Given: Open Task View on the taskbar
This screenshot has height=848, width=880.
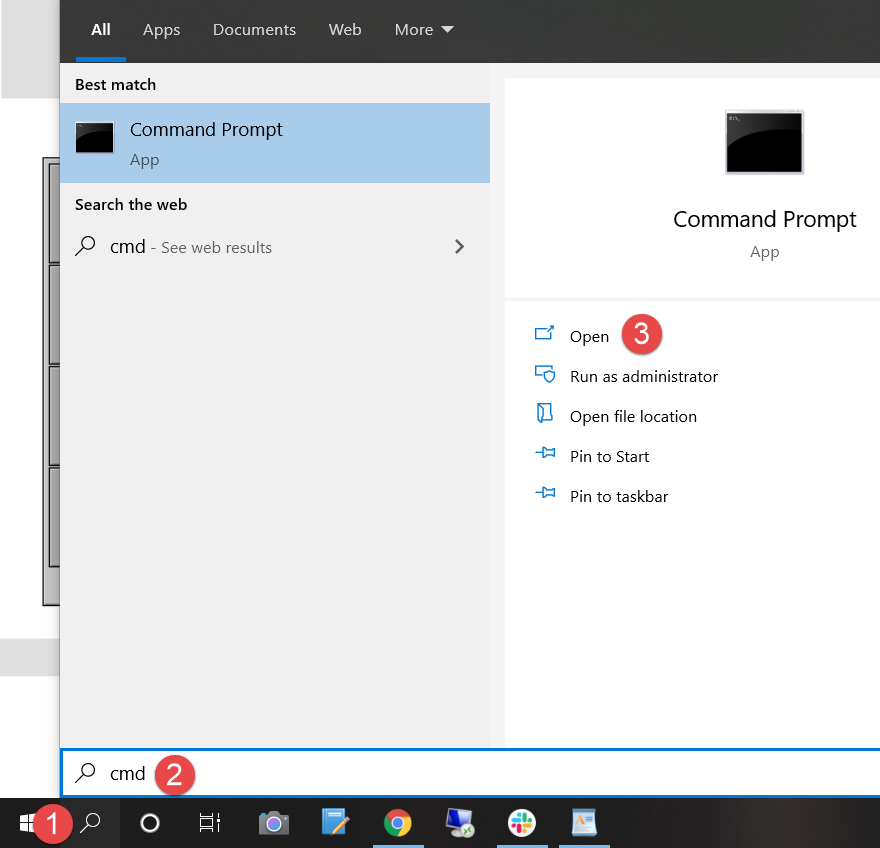Looking at the screenshot, I should coord(209,823).
